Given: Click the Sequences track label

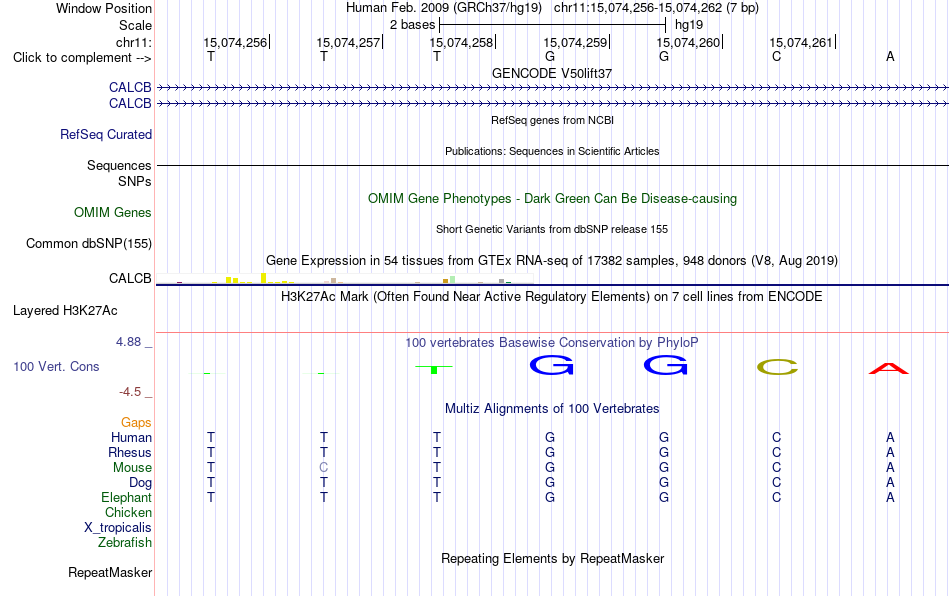Looking at the screenshot, I should 119,165.
